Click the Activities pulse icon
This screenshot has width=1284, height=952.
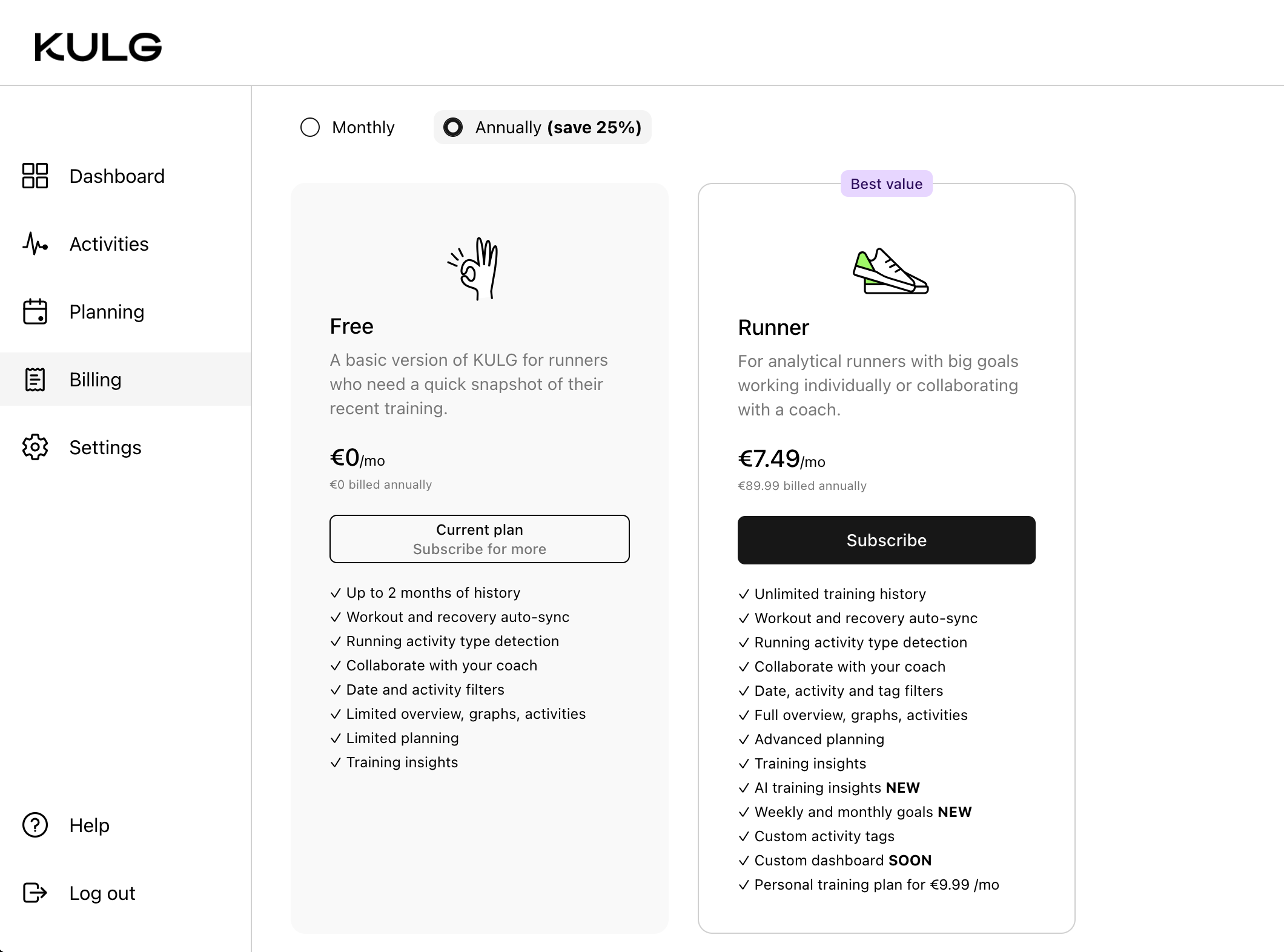[35, 244]
